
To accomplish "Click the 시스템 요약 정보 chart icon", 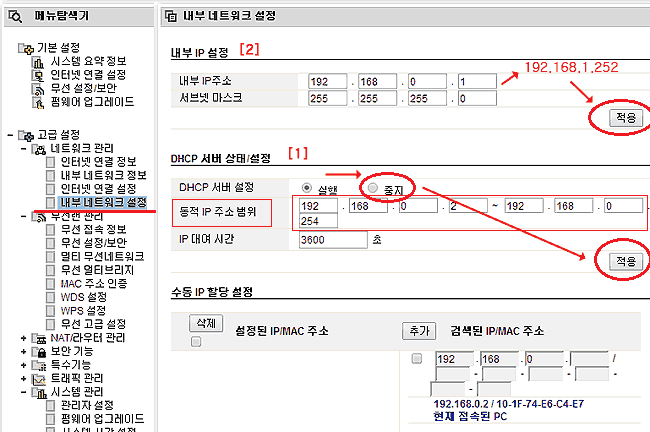I will (39, 63).
